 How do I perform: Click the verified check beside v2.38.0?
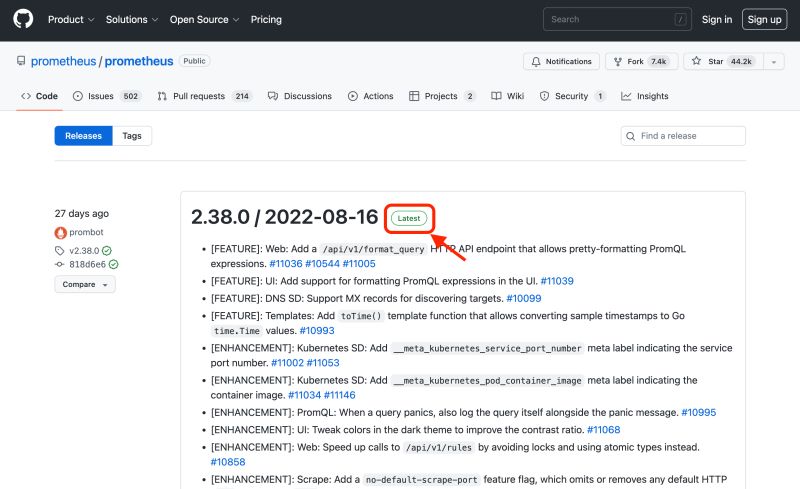tap(107, 251)
